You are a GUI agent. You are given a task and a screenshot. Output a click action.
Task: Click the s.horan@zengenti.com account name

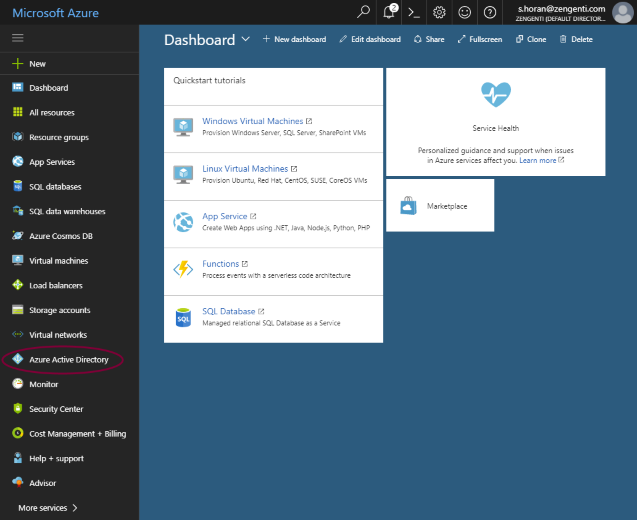point(561,9)
